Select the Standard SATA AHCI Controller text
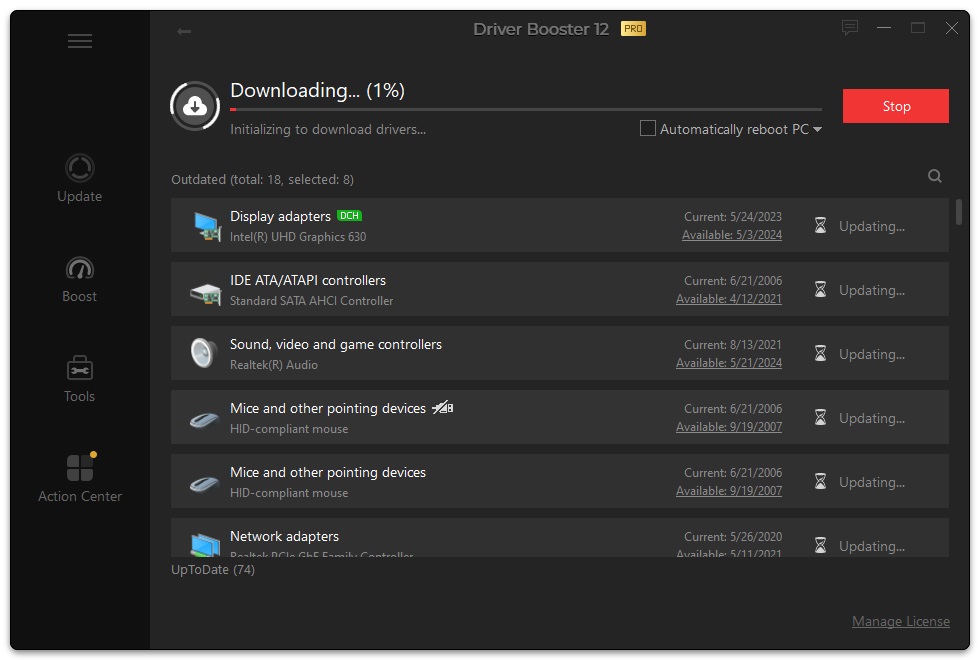 (x=311, y=301)
